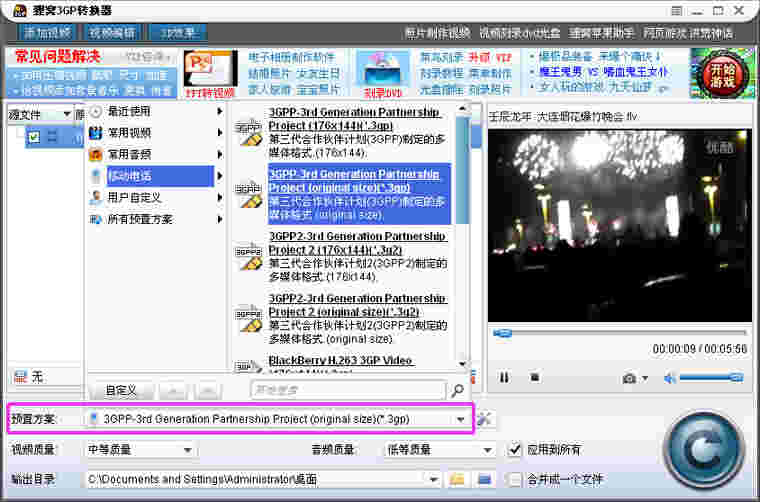The height and width of the screenshot is (502, 760).
Task: Toggle the source file row checkbox
Action: click(33, 137)
